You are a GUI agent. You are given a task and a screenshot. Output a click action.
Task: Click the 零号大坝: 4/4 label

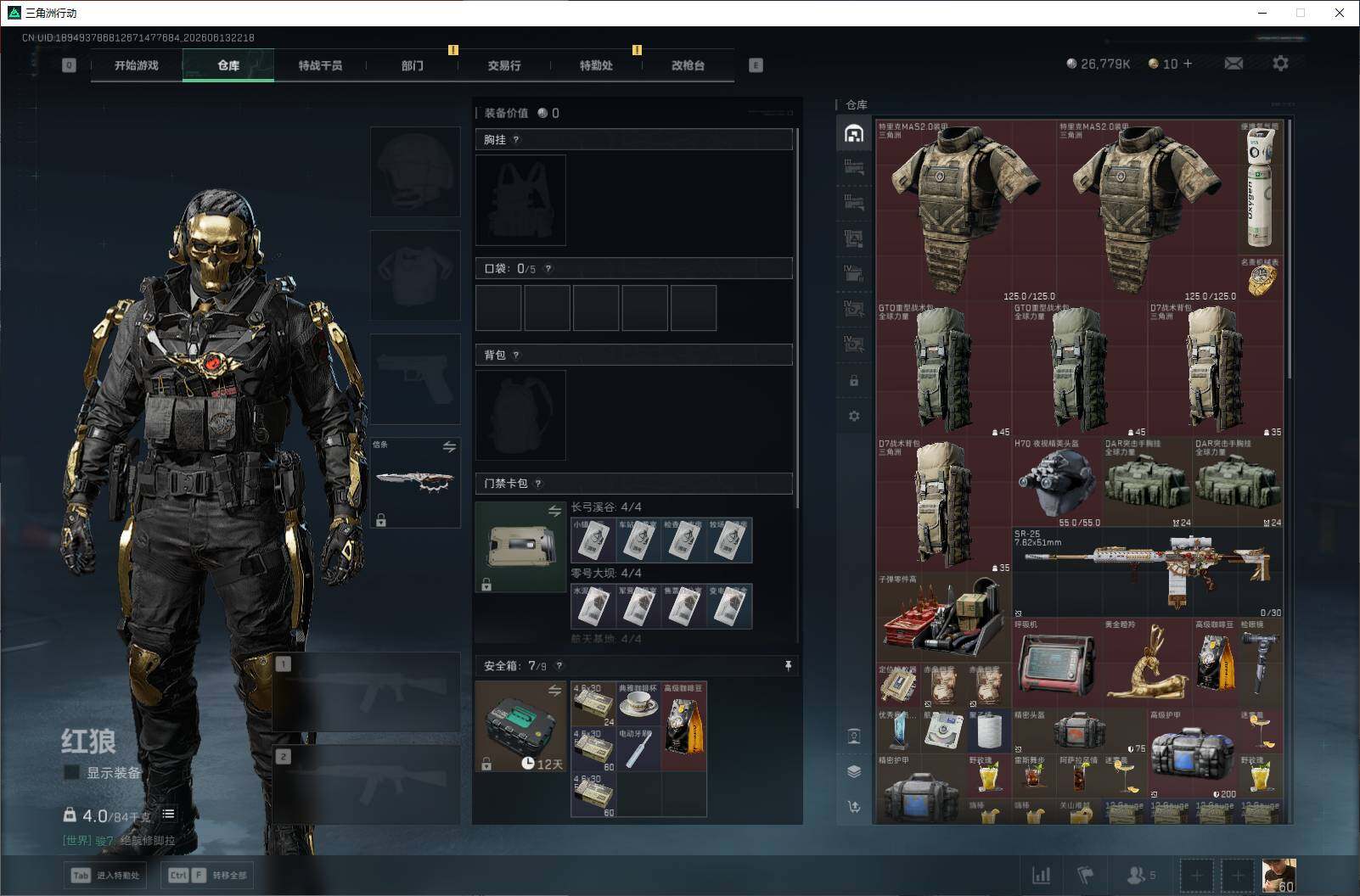pyautogui.click(x=606, y=574)
